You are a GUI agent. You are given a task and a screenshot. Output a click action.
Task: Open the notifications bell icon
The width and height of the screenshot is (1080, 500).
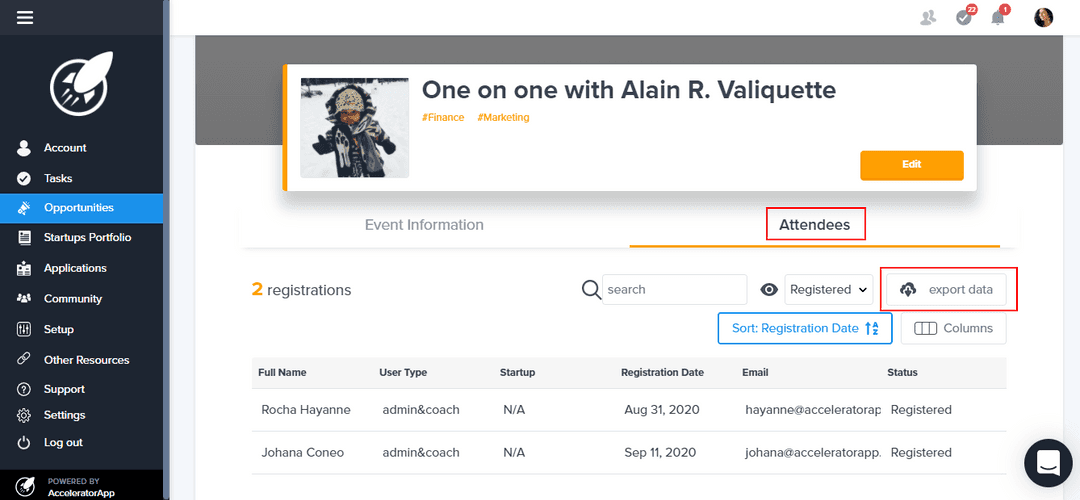pos(997,17)
